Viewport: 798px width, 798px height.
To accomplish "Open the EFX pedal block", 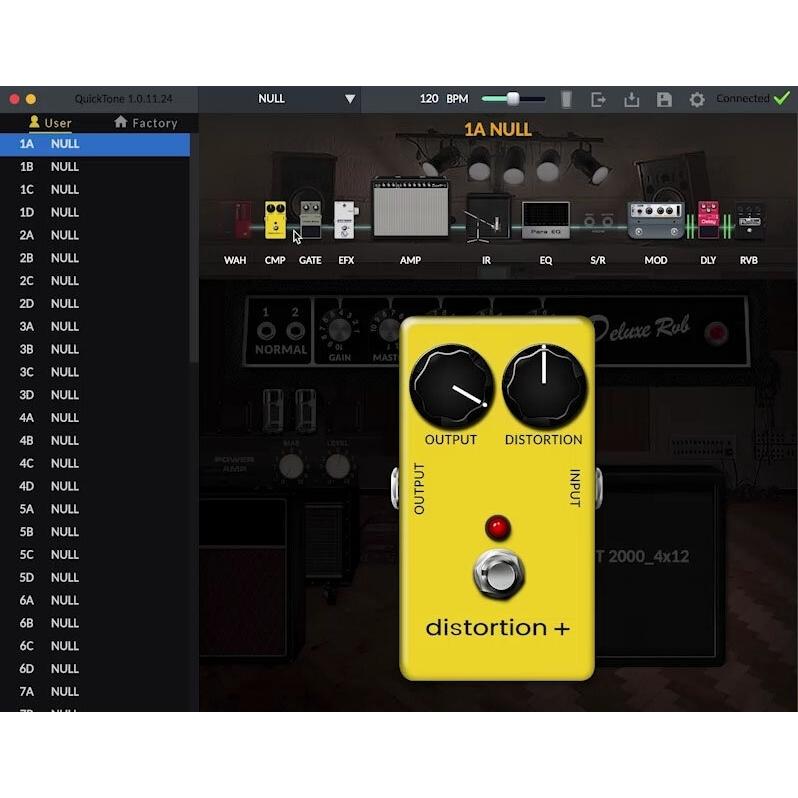I will point(345,220).
